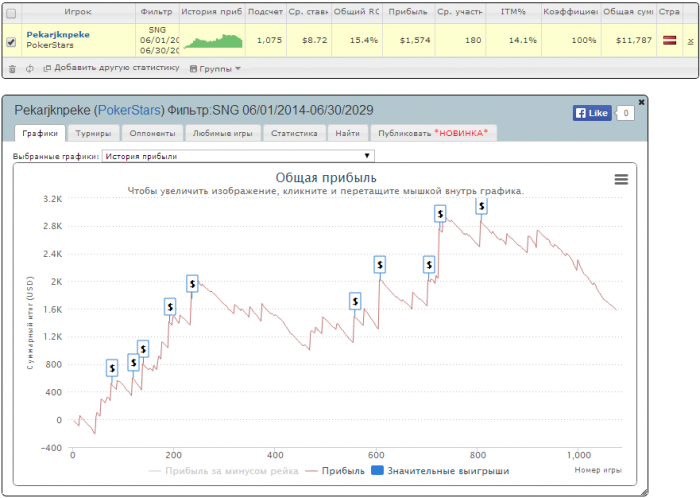The image size is (700, 498).
Task: Click the trash delete icon below table
Action: (x=12, y=69)
